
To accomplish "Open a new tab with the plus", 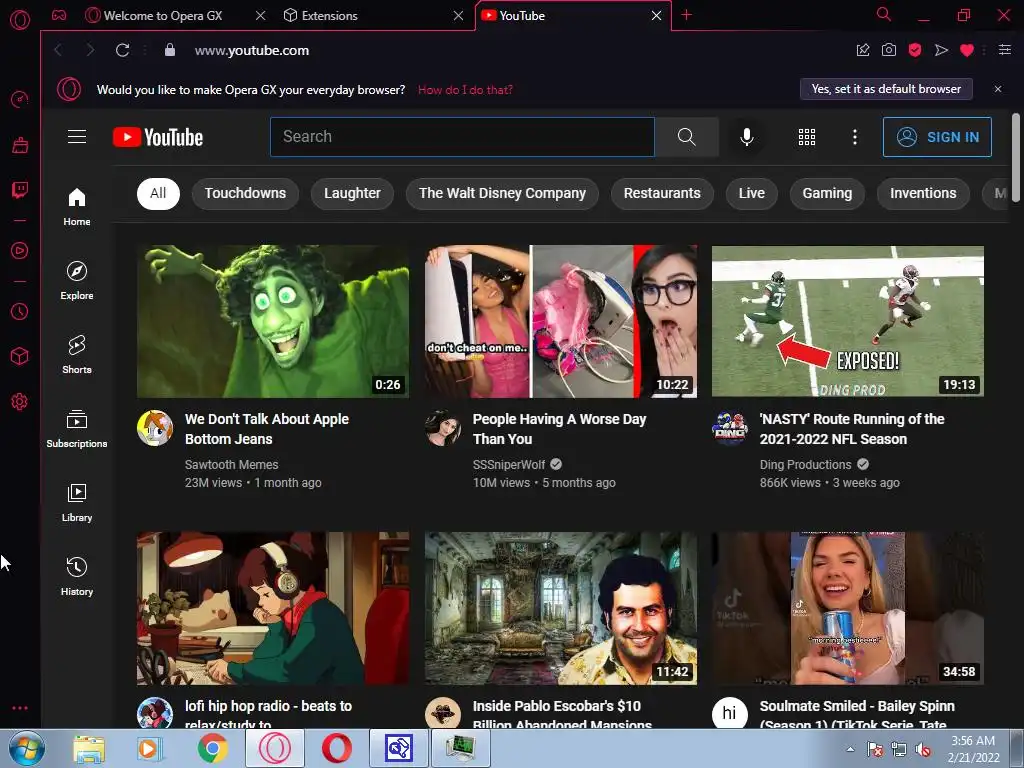I will coord(686,15).
